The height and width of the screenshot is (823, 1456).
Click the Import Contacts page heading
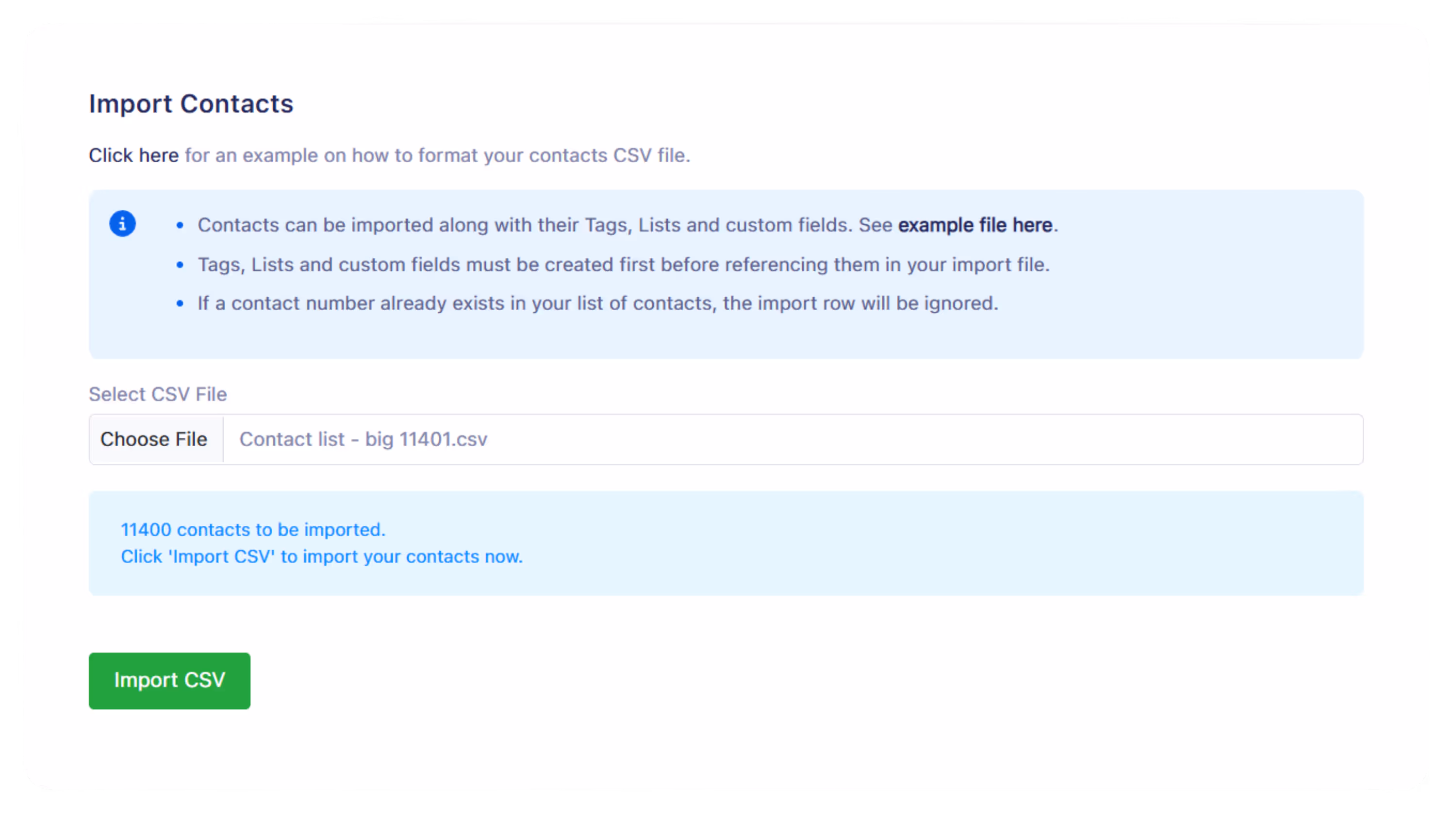(x=190, y=103)
